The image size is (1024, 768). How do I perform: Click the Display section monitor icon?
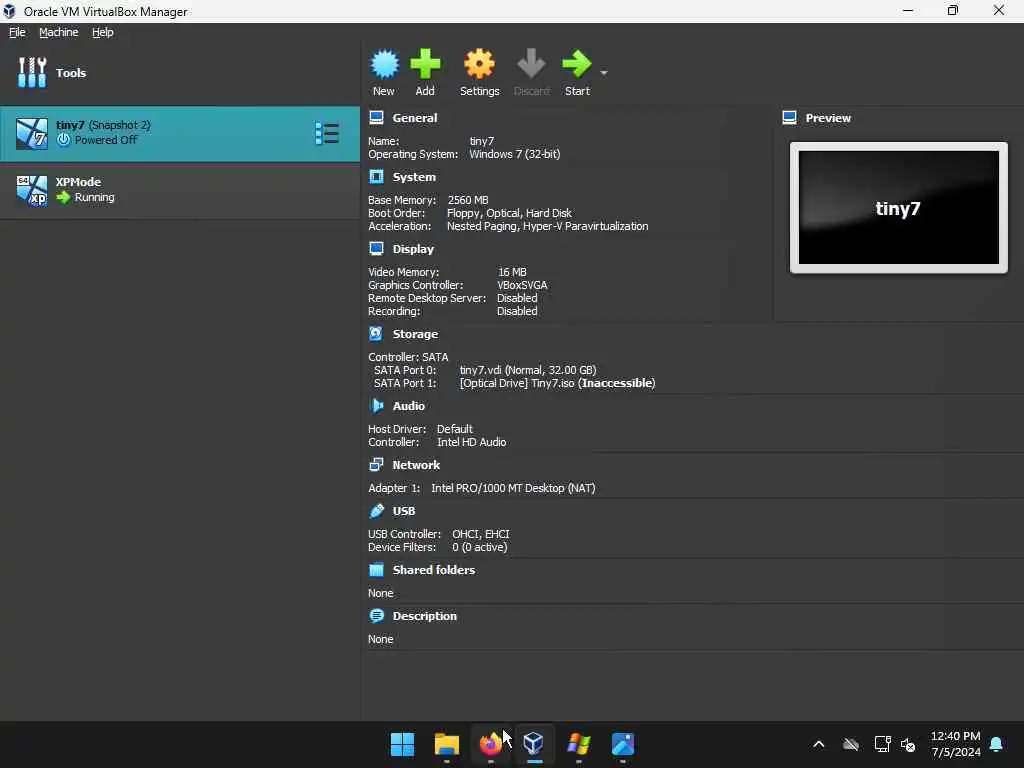pyautogui.click(x=376, y=248)
